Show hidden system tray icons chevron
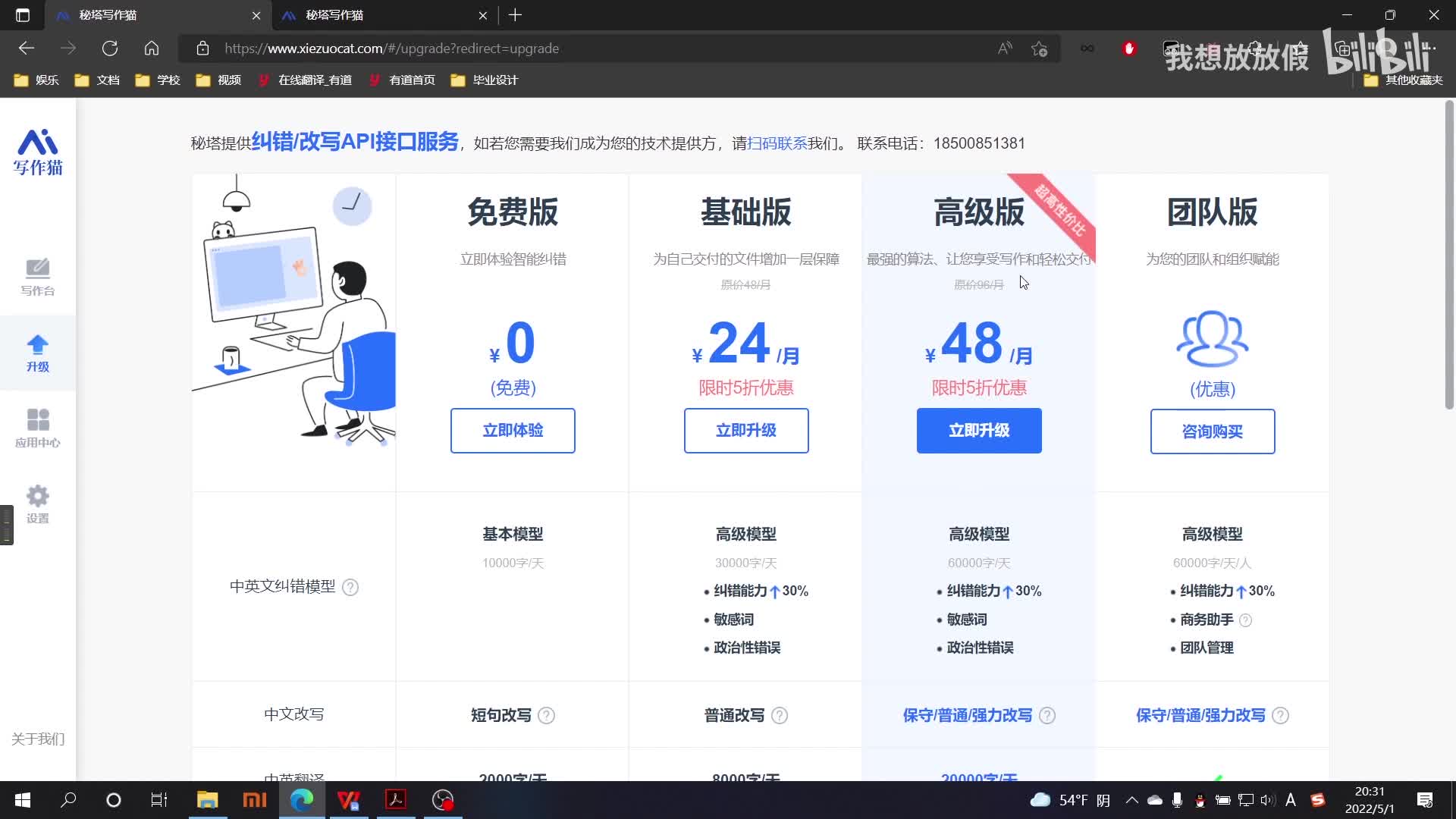The height and width of the screenshot is (819, 1456). 1131,800
